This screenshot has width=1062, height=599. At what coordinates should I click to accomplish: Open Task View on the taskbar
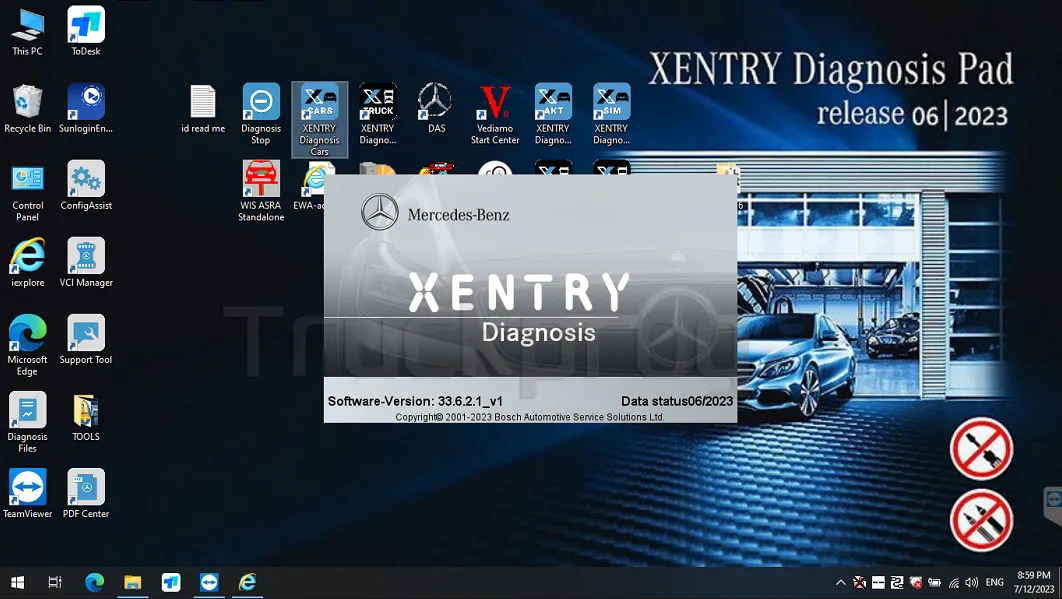[x=55, y=582]
